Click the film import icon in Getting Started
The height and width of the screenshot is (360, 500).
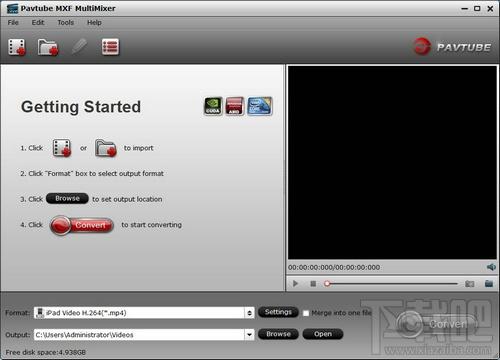point(62,148)
